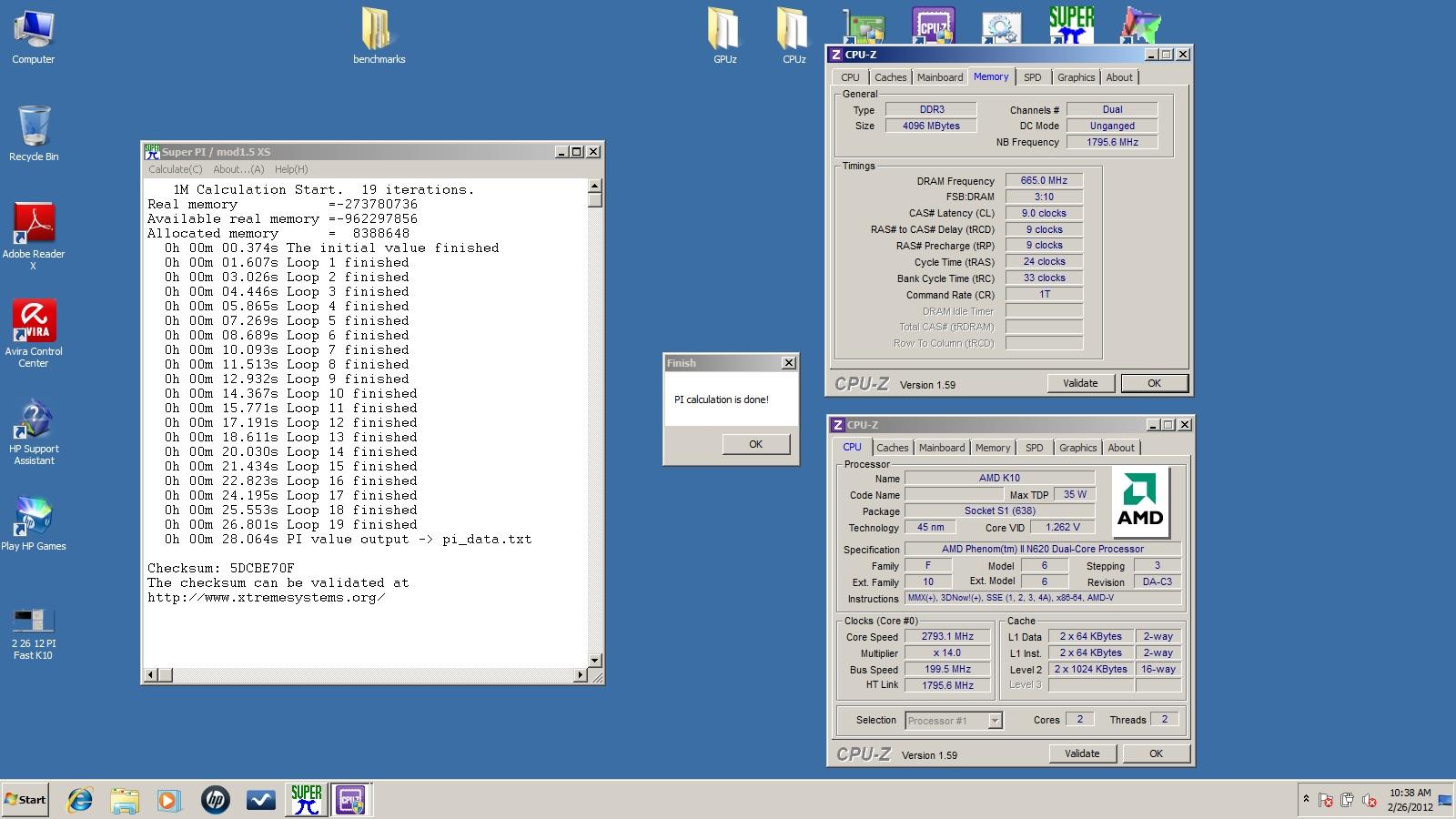Click Validate in upper CPU-Z window

(x=1080, y=383)
